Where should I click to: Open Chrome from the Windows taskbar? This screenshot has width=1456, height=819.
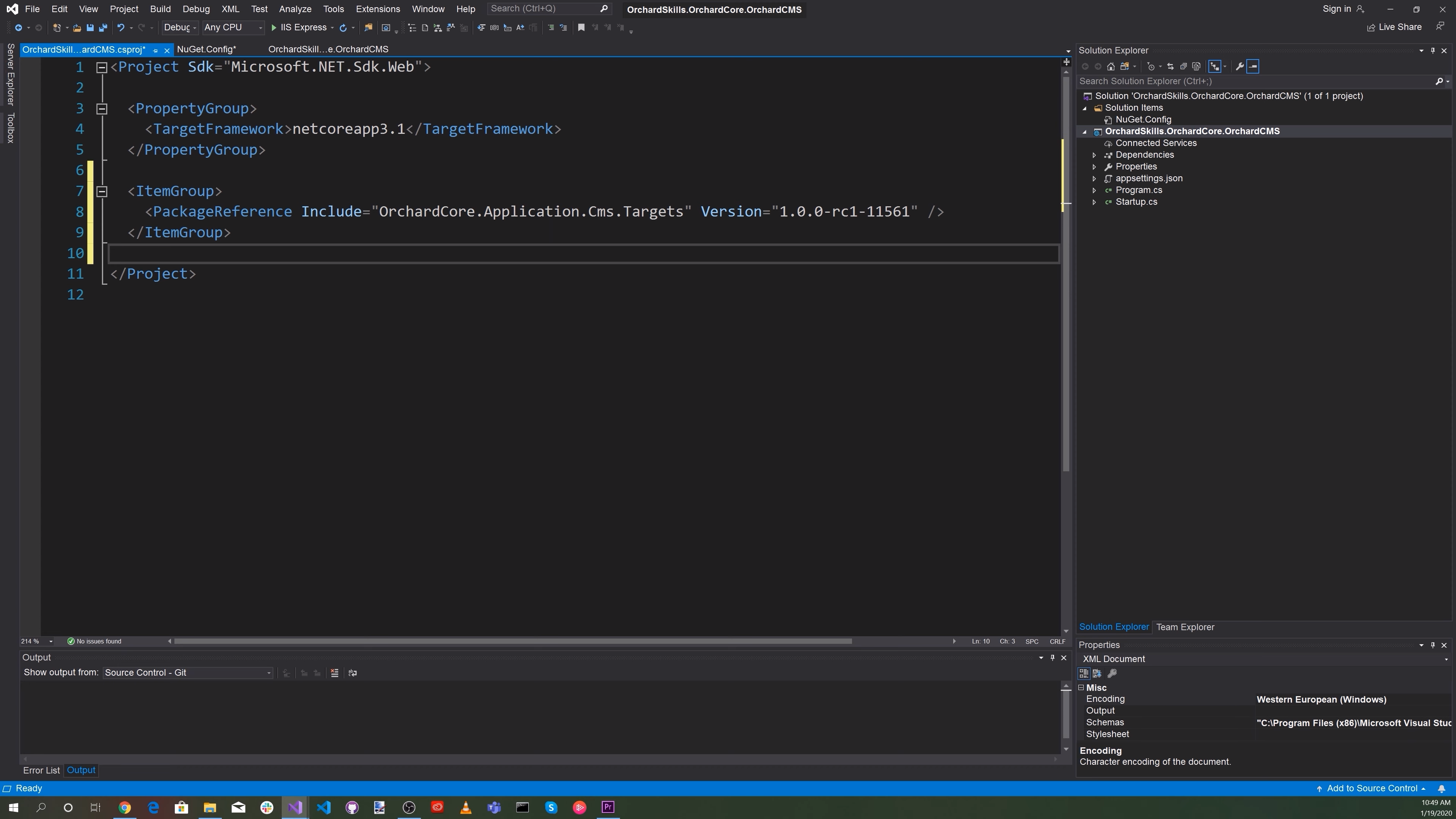[125, 808]
